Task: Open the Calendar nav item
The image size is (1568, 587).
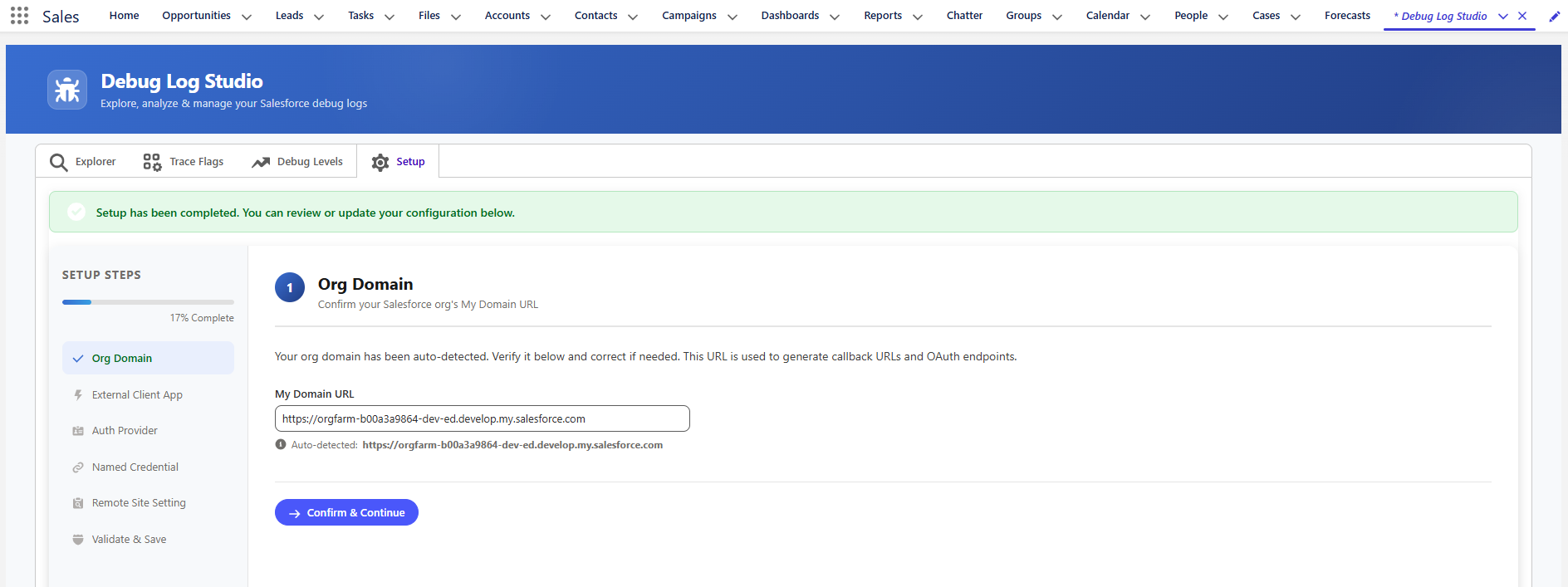Action: coord(1107,16)
